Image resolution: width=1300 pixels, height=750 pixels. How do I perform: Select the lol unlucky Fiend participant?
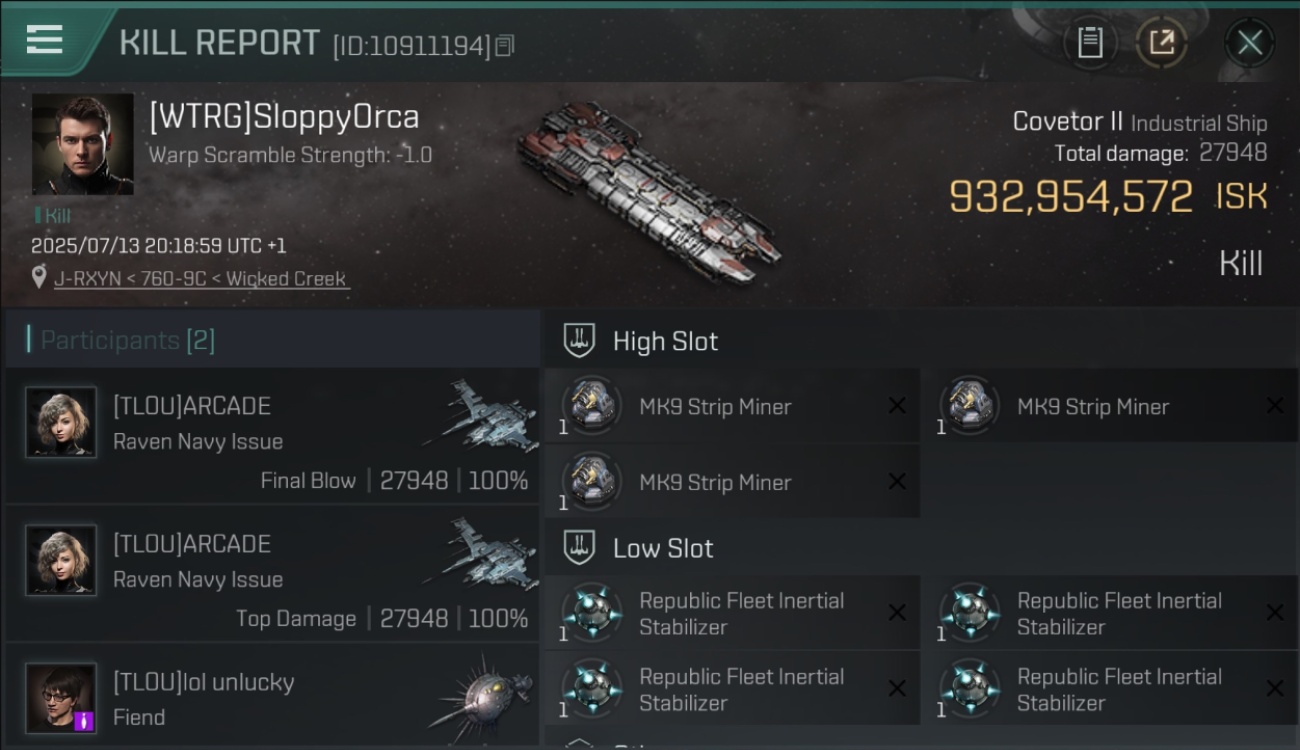tap(272, 697)
